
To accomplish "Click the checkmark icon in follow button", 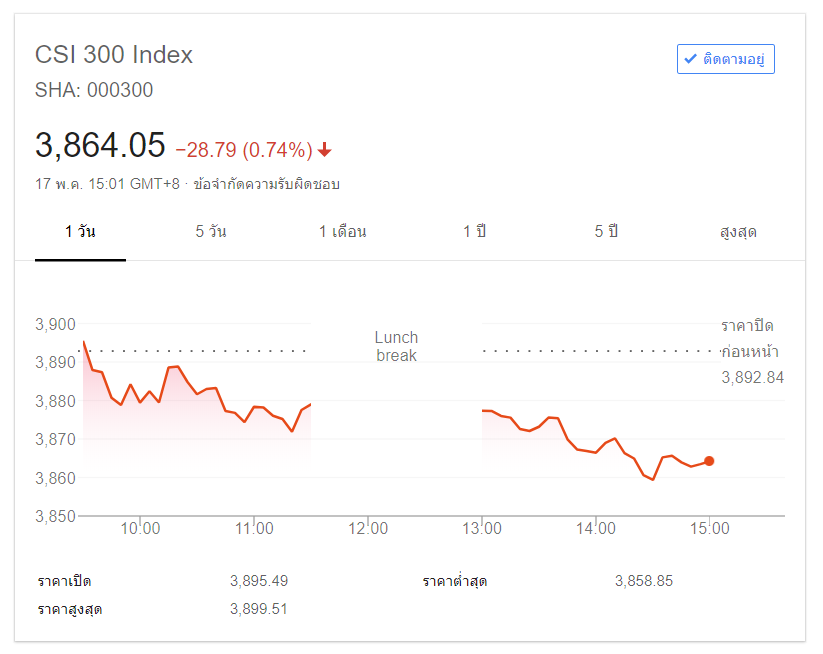I will (690, 59).
